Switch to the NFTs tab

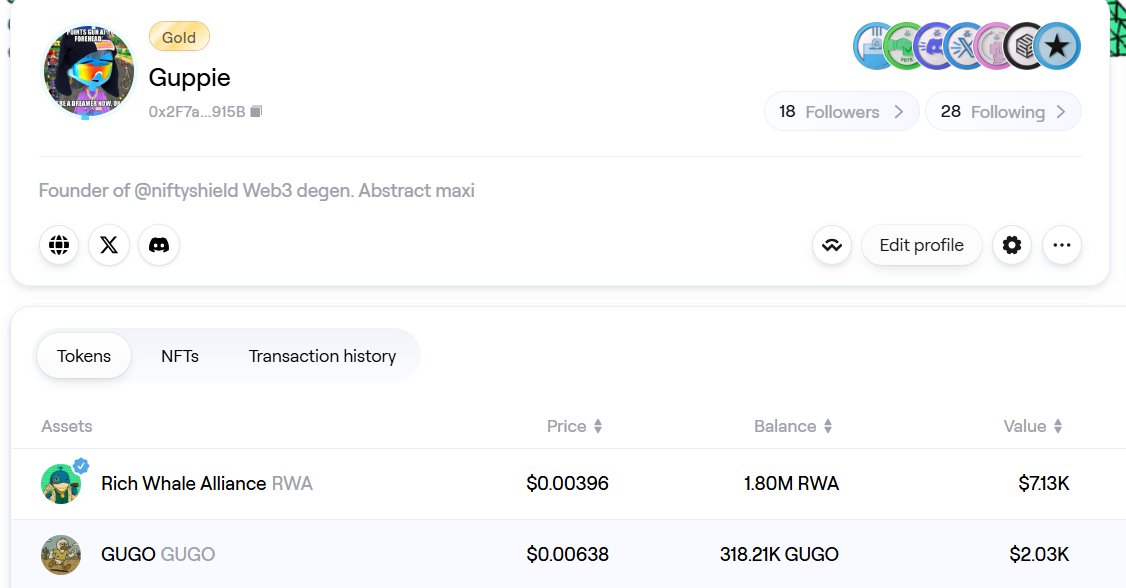(180, 356)
